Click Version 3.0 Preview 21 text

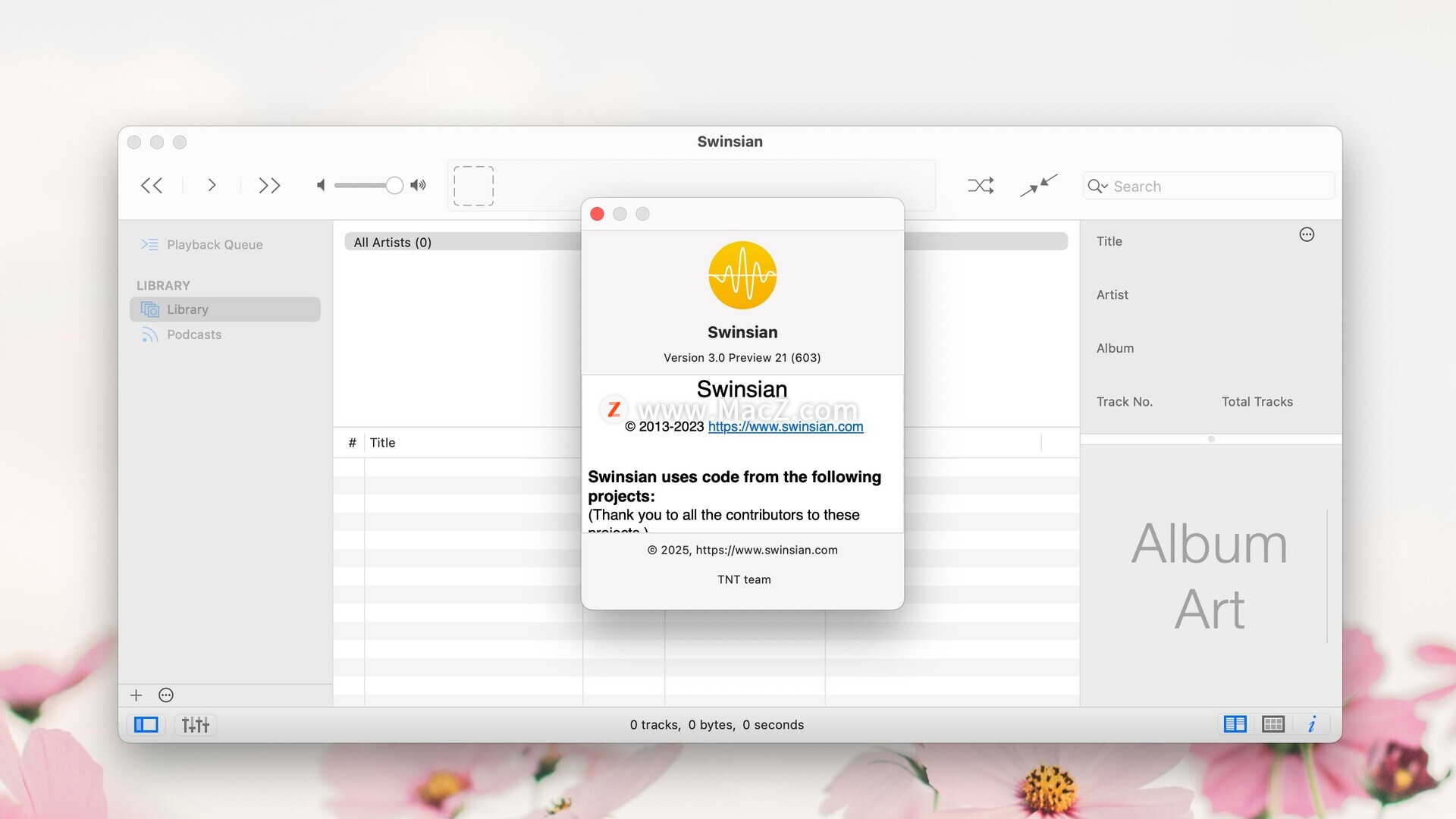(x=742, y=358)
